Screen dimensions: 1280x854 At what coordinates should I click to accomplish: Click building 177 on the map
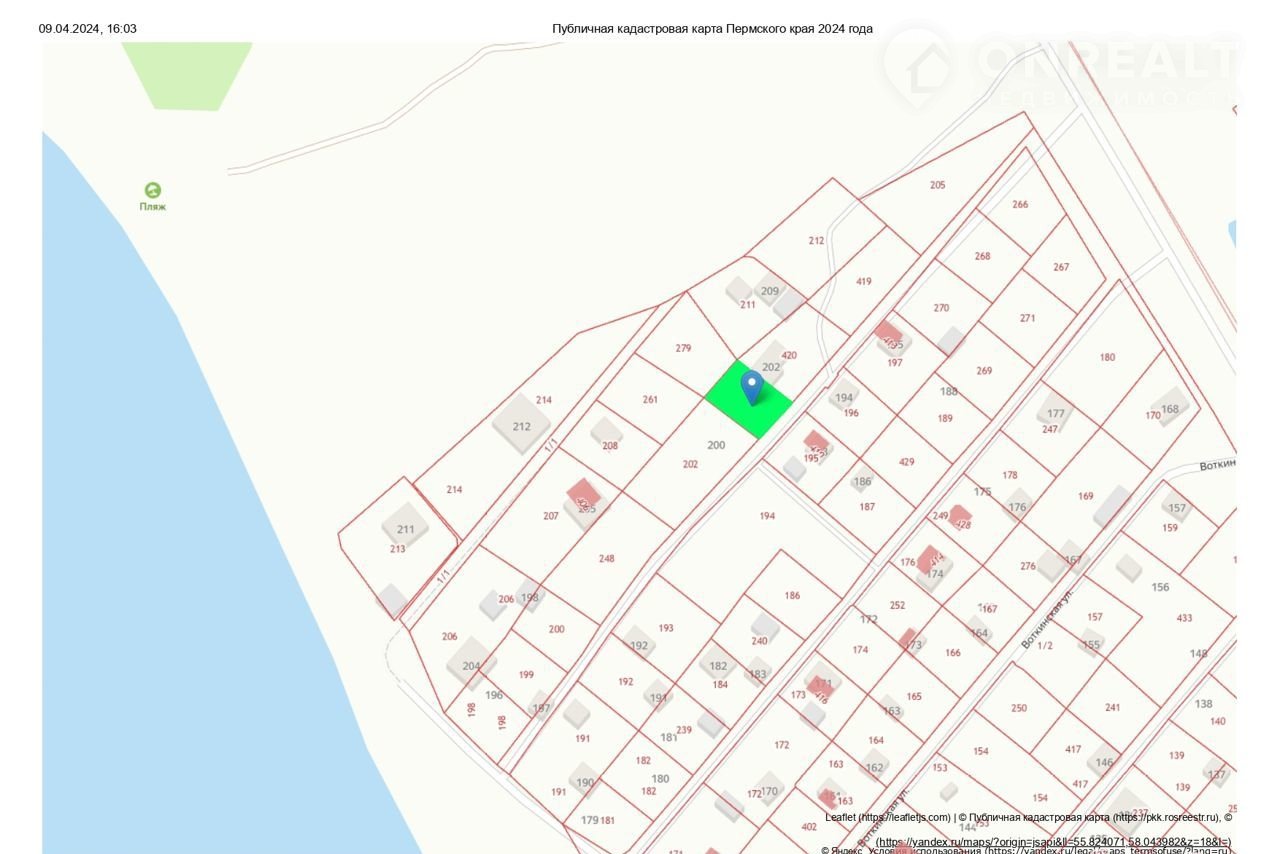(x=1055, y=413)
